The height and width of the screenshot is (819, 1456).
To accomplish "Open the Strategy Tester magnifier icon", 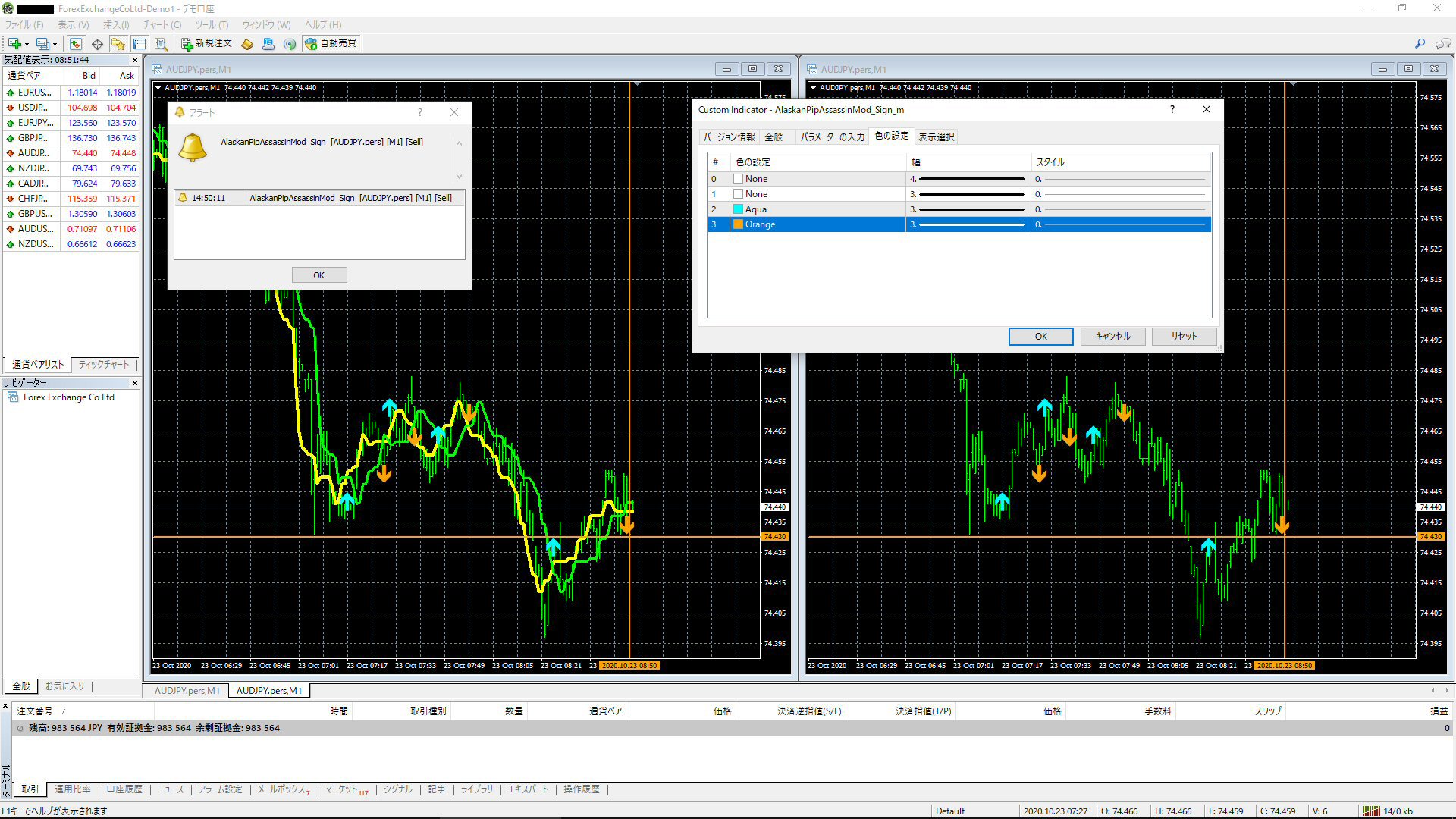I will pyautogui.click(x=161, y=44).
